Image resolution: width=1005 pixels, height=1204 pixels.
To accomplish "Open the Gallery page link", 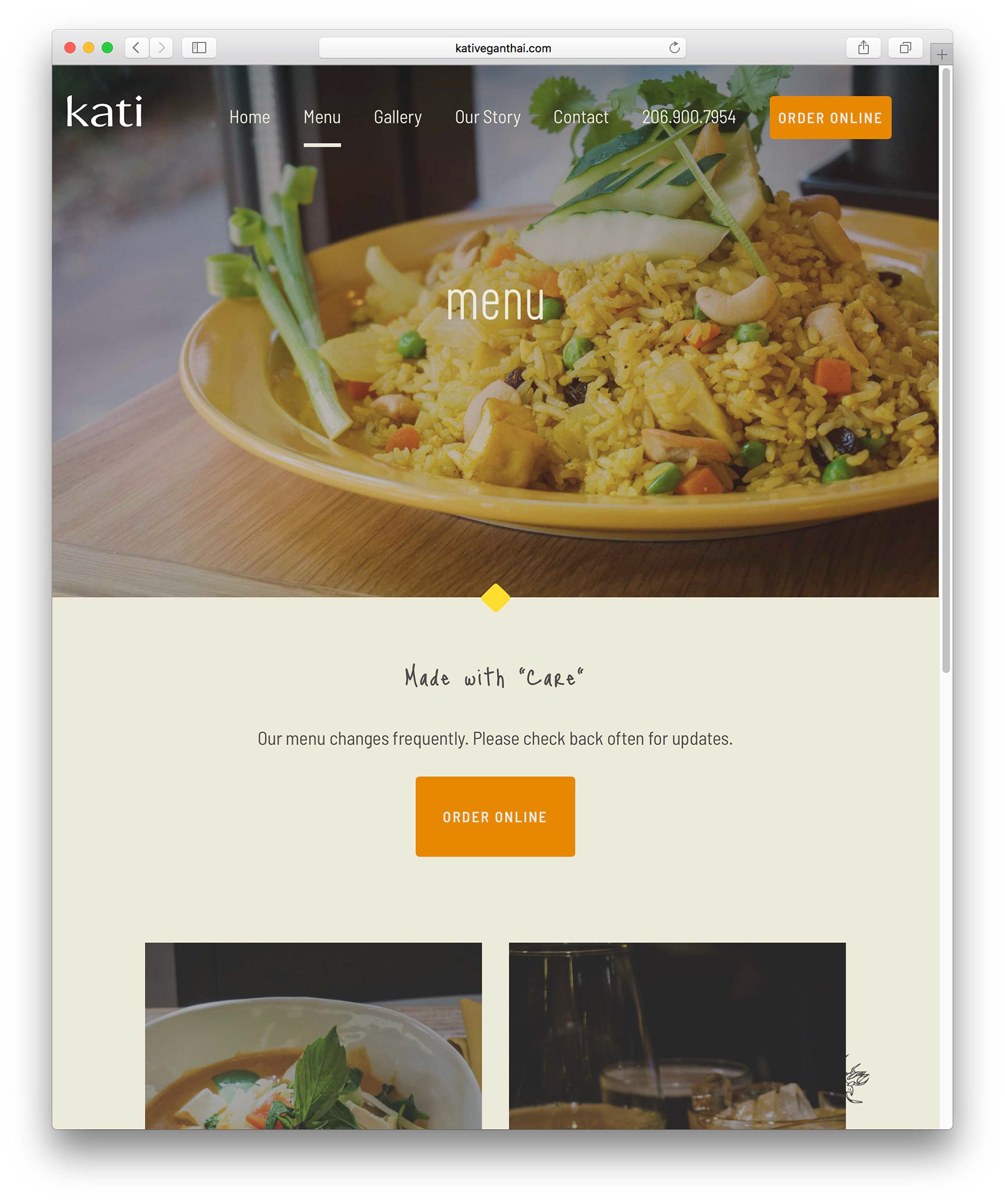I will 398,117.
